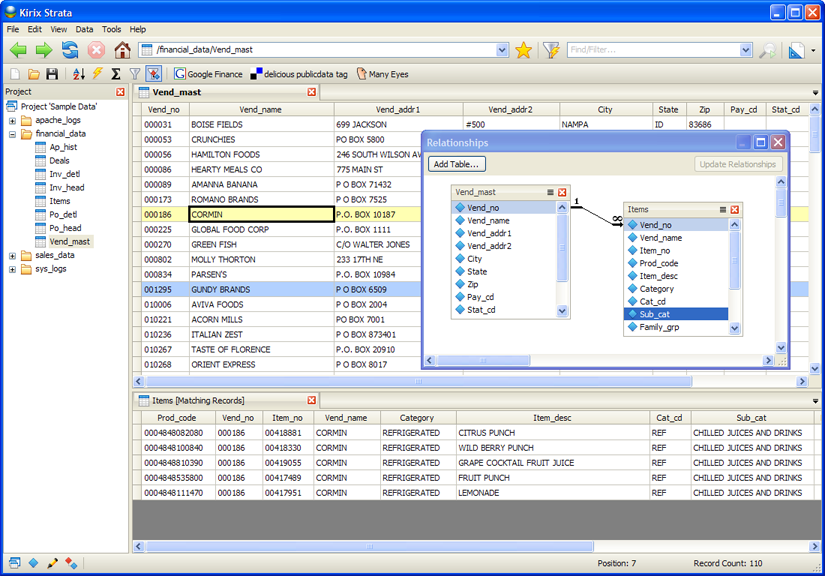Image resolution: width=825 pixels, height=576 pixels.
Task: Collapse the financial_data folder
Action: [13, 134]
